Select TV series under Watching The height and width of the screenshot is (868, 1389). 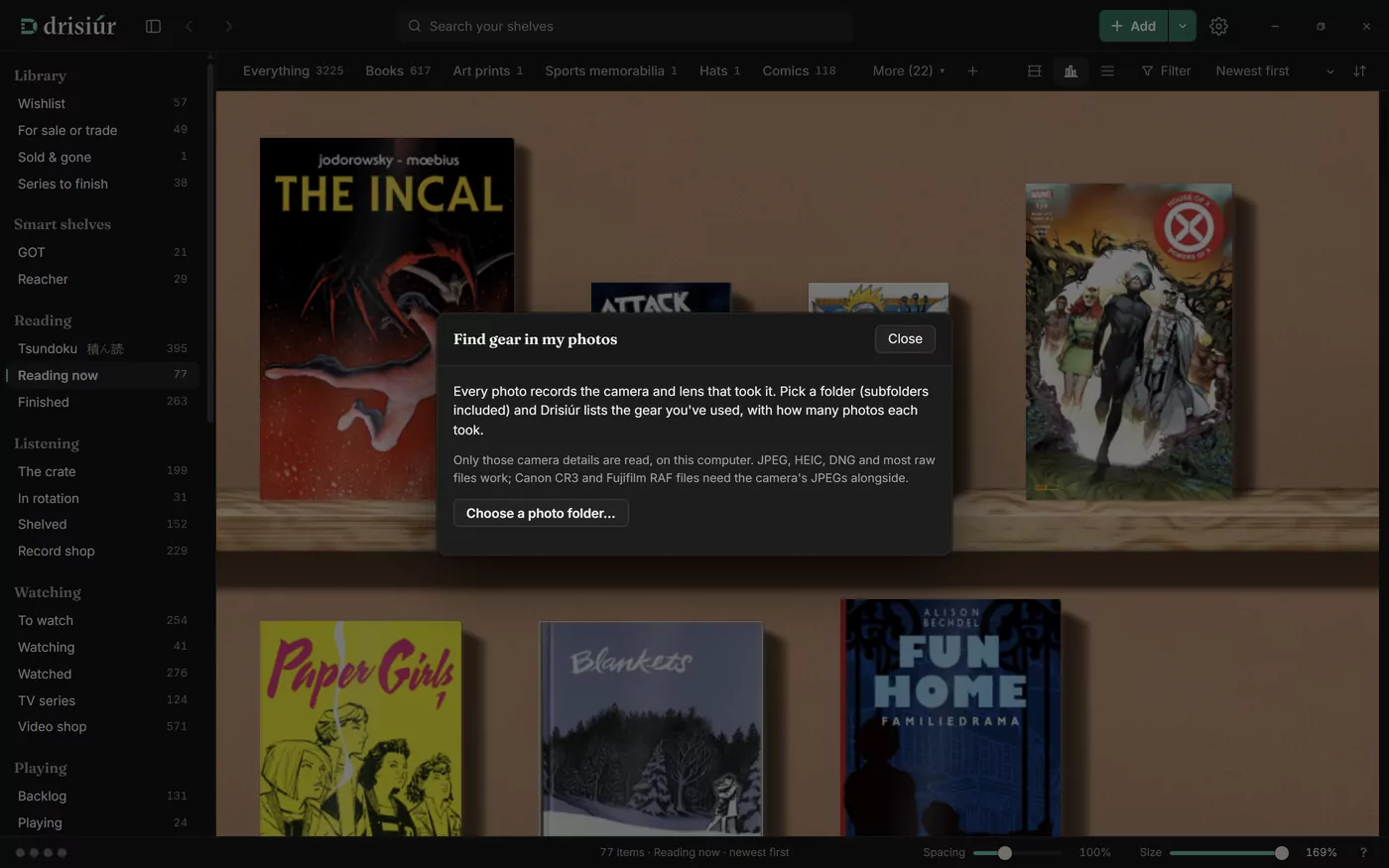tap(102, 700)
